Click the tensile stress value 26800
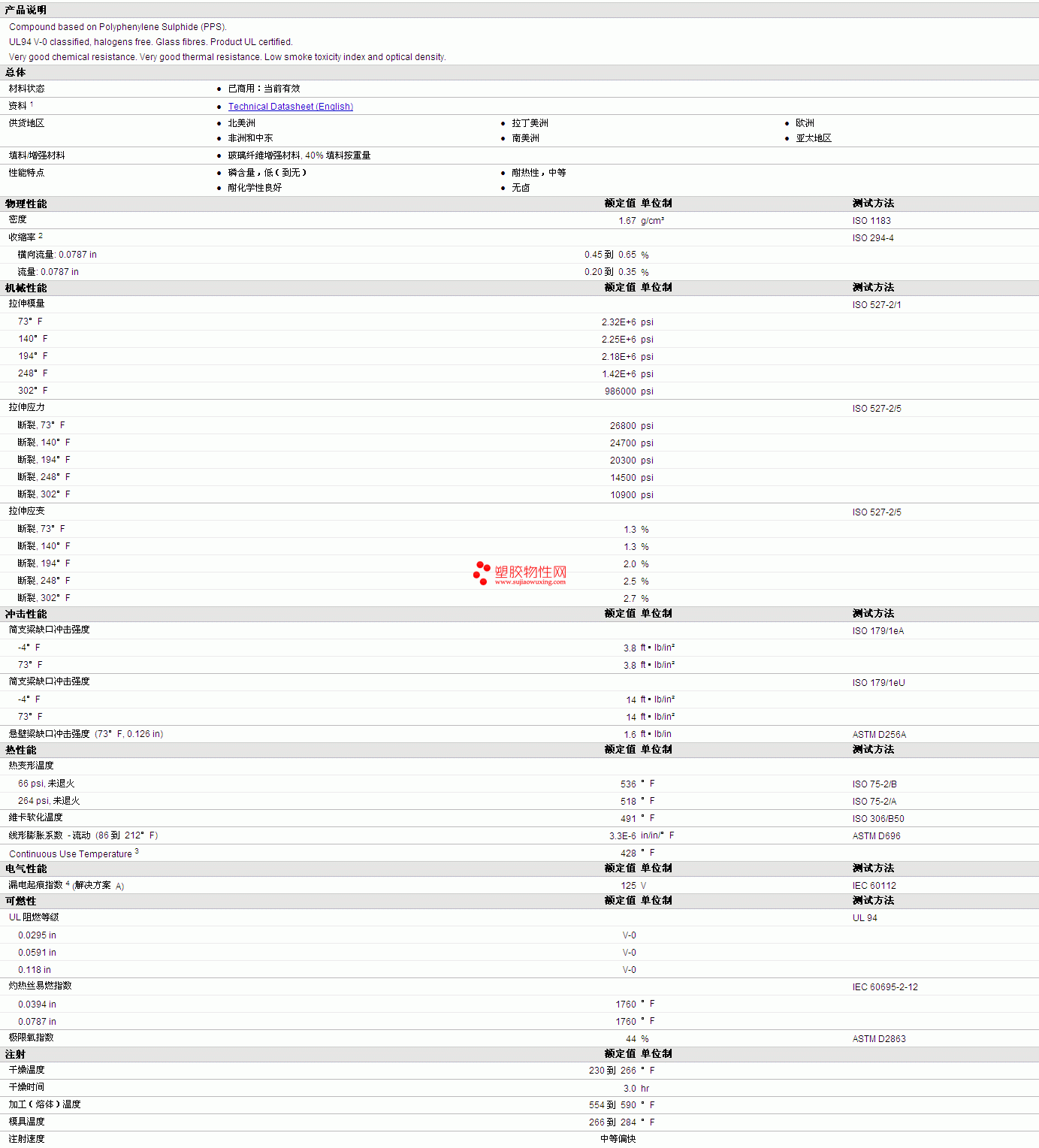 click(x=623, y=426)
